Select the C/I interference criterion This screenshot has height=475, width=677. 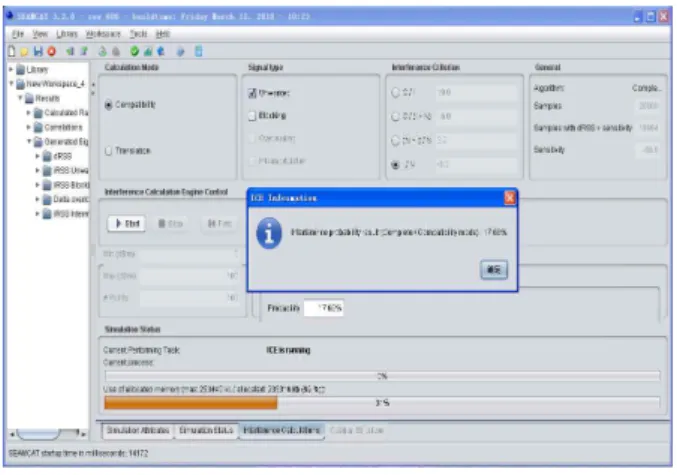(395, 93)
